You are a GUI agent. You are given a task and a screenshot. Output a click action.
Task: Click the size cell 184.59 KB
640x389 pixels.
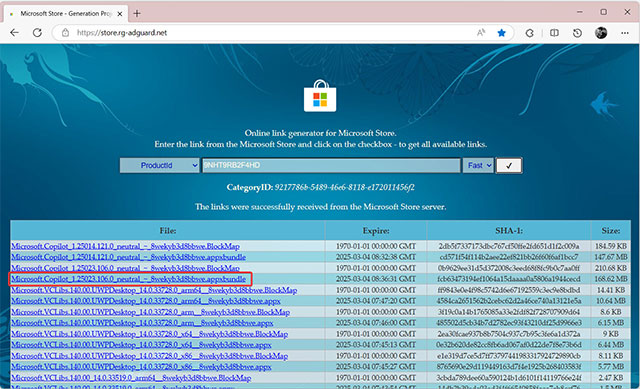point(611,246)
